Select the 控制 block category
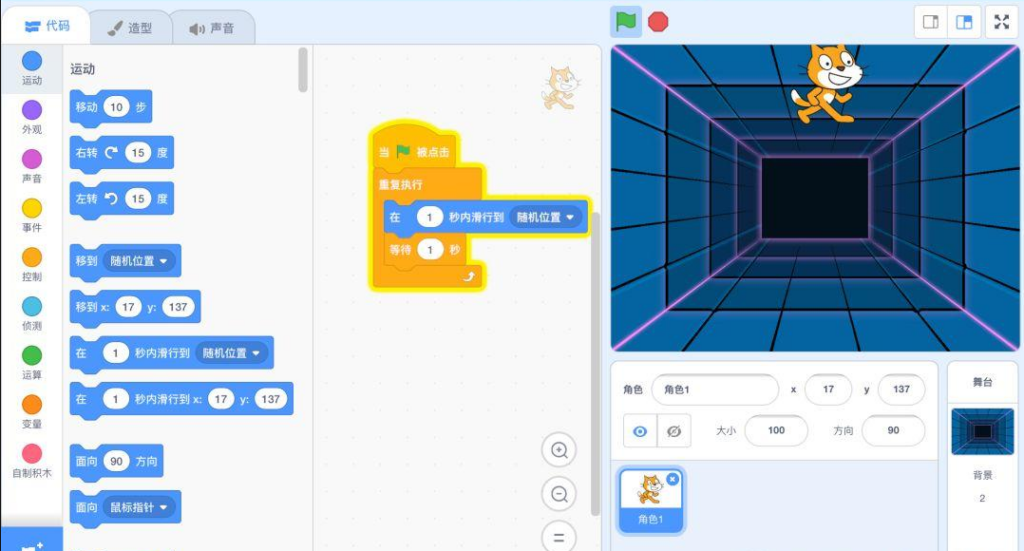1024x551 pixels. [32, 258]
